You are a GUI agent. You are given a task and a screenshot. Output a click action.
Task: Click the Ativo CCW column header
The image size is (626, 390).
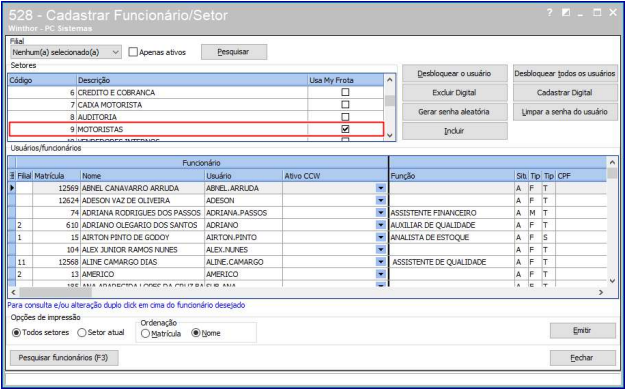click(x=335, y=176)
